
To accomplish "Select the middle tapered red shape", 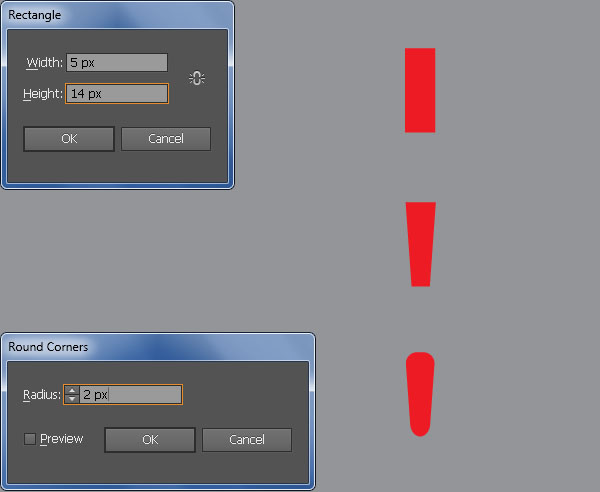I will click(421, 244).
